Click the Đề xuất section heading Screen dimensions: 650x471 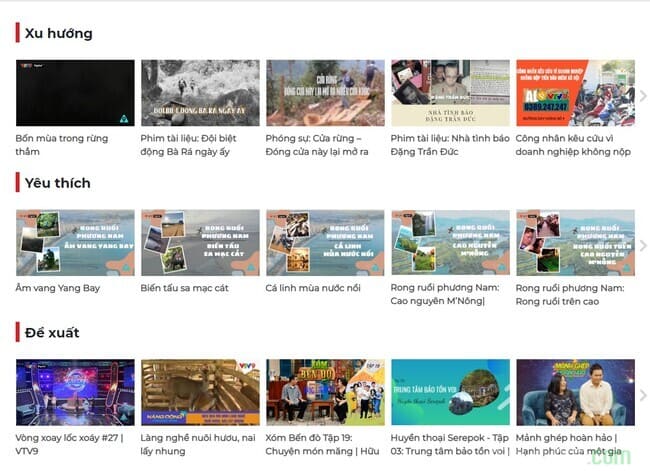point(52,333)
